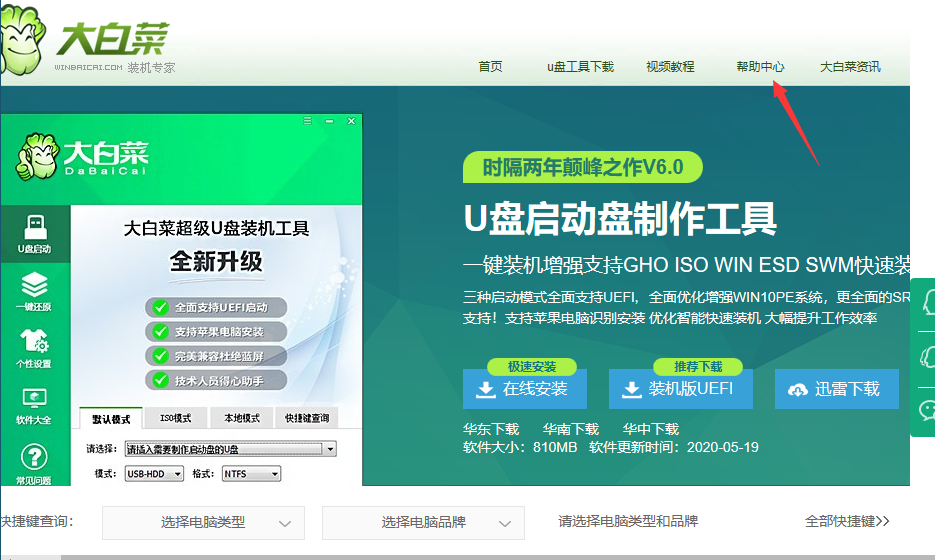Open the 首页 navigation item
Screen dimensions: 935x560
(490, 67)
